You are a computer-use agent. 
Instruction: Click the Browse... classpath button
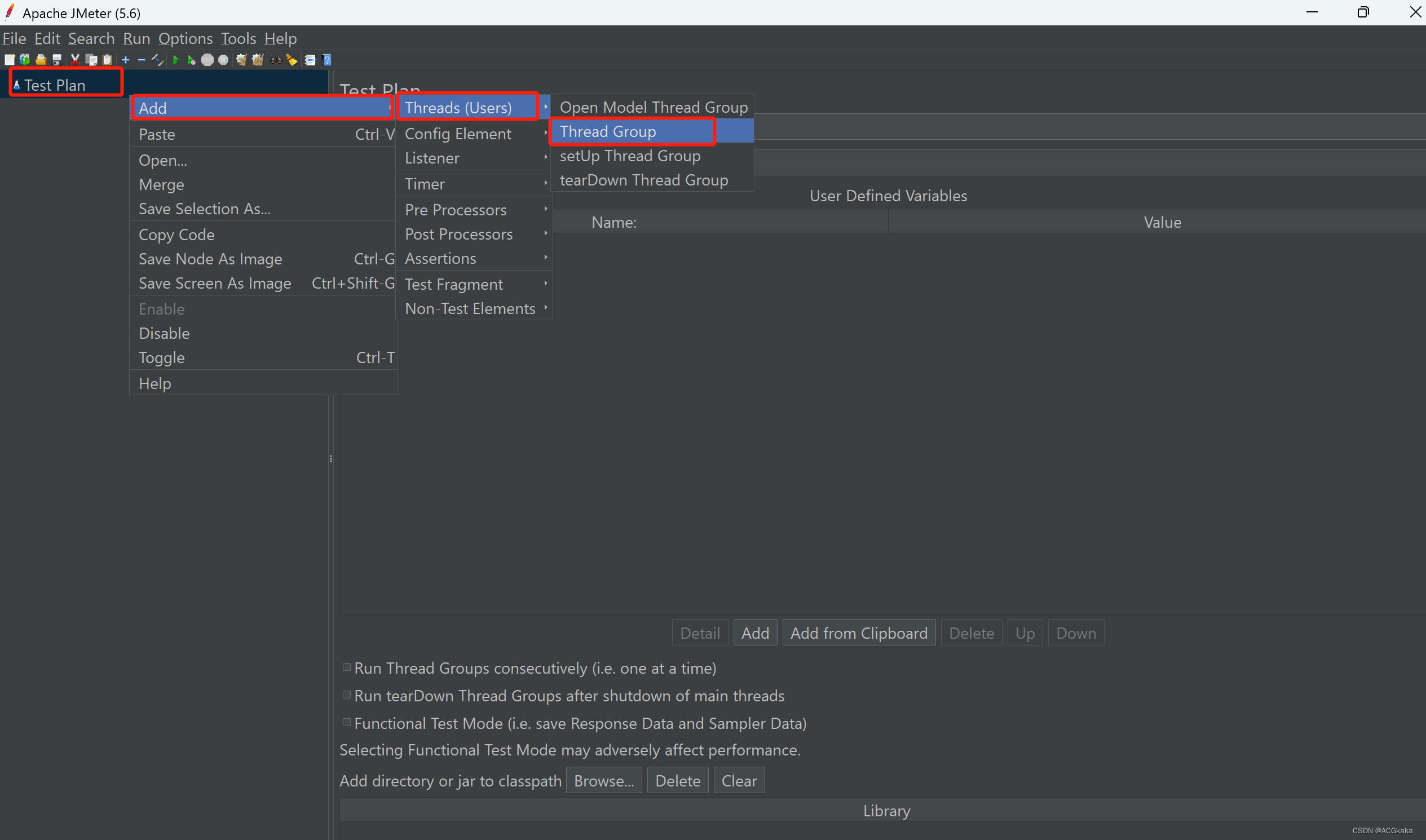pos(603,781)
